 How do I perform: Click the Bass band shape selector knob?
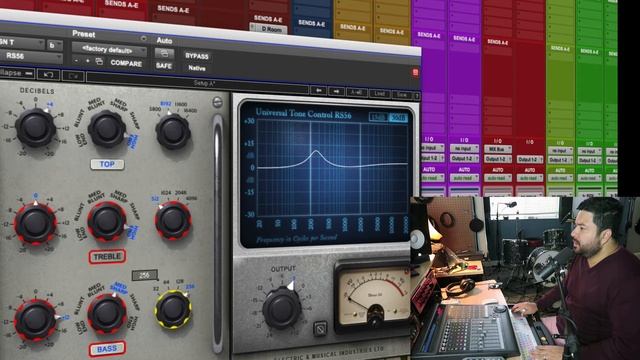[107, 314]
